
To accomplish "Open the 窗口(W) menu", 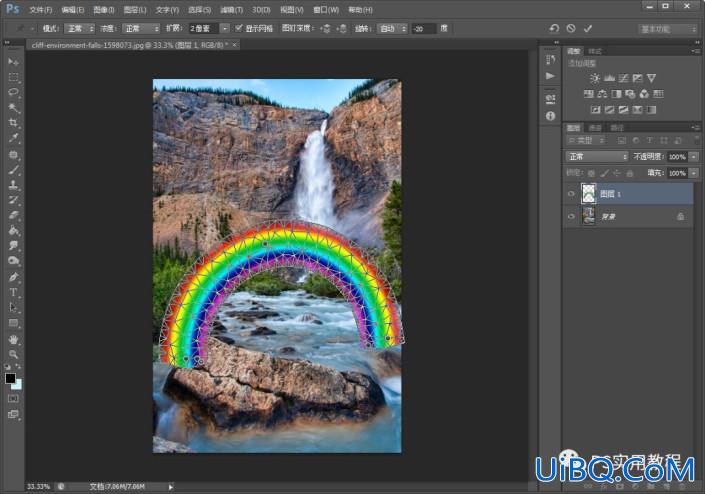I will point(326,9).
